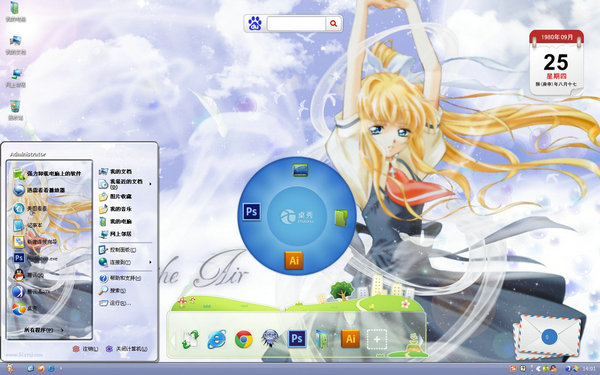The width and height of the screenshot is (600, 375).
Task: Open the green folder in circular launcher
Action: (341, 218)
